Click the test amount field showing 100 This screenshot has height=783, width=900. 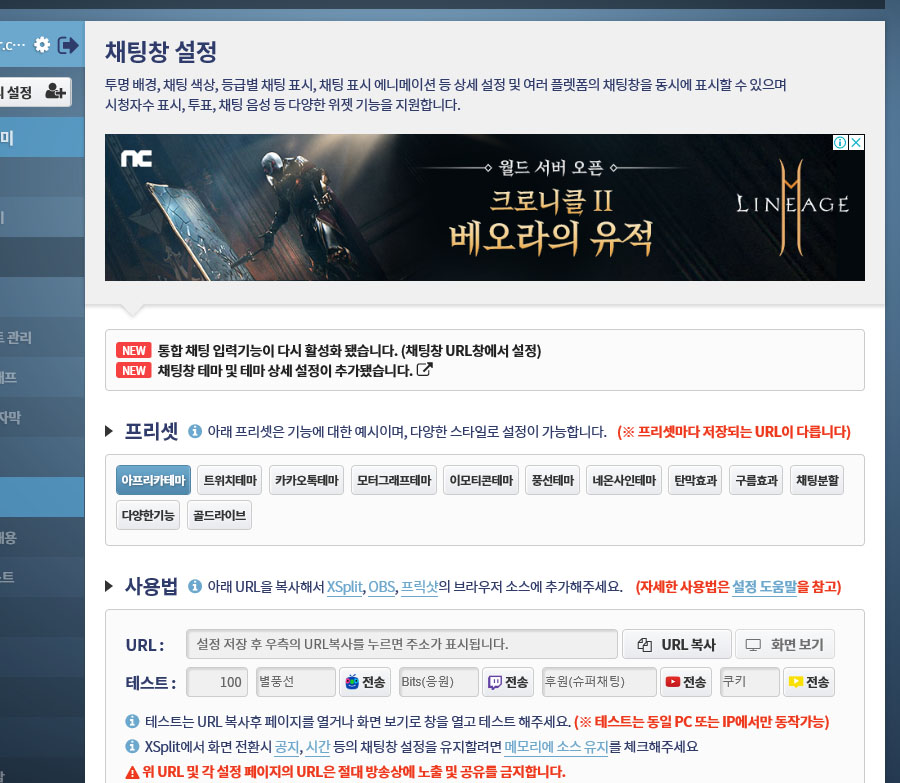[x=217, y=682]
